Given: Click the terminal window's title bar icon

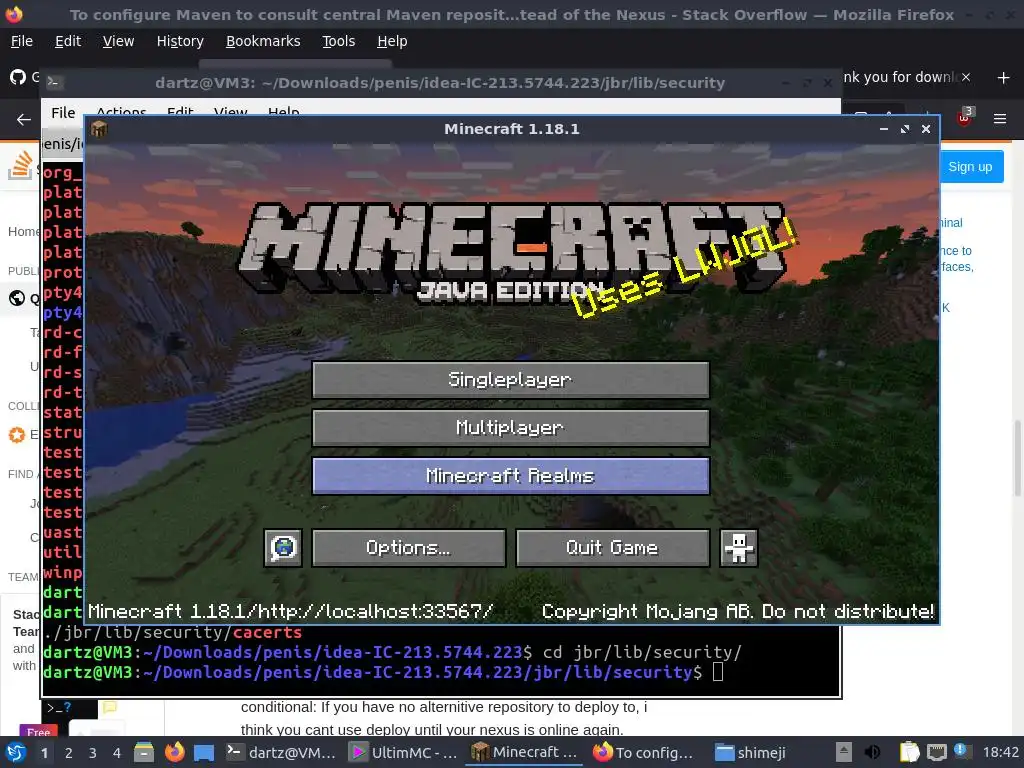Looking at the screenshot, I should tap(54, 82).
